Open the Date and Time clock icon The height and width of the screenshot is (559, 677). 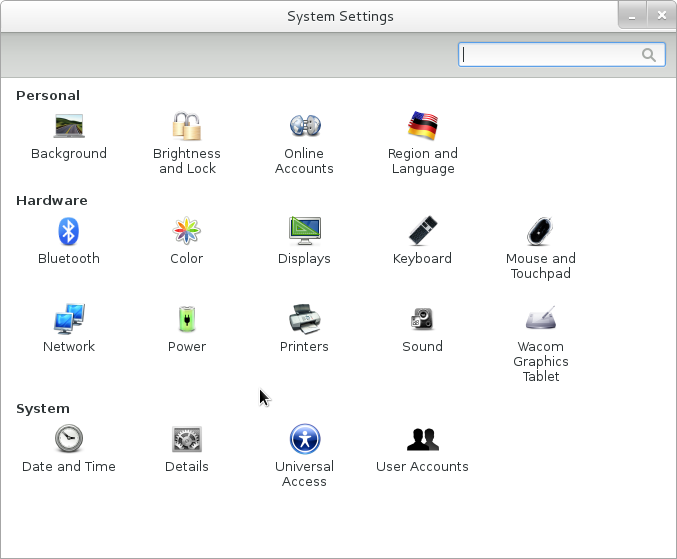click(69, 438)
